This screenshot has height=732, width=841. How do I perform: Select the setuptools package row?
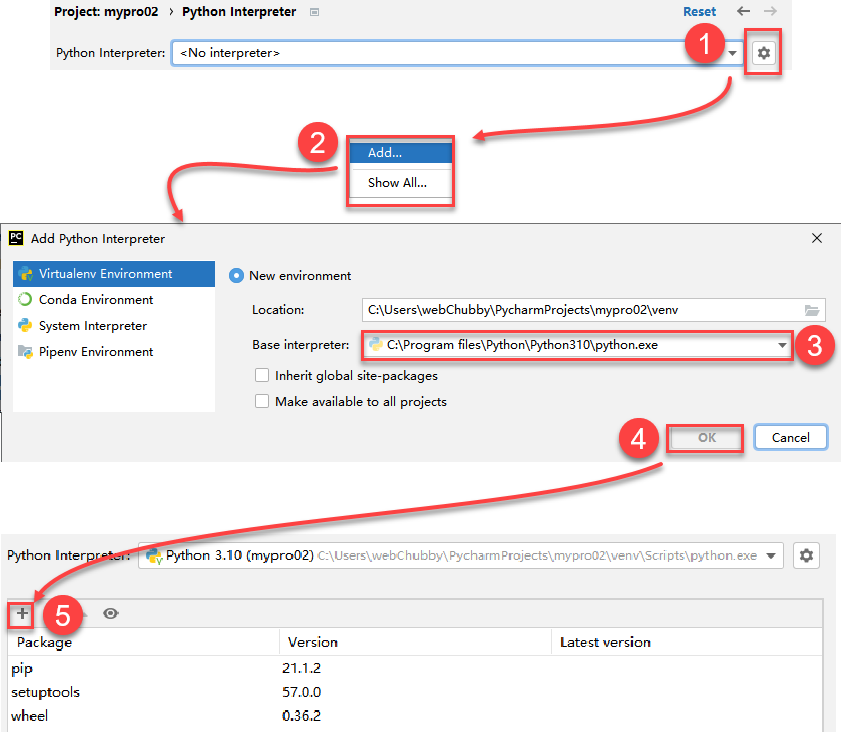point(415,692)
